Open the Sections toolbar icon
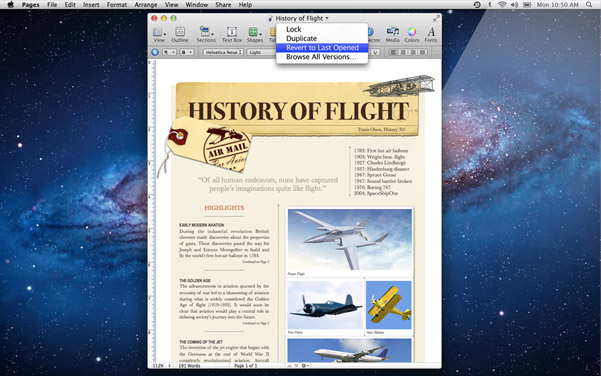The width and height of the screenshot is (601, 376). click(x=206, y=34)
